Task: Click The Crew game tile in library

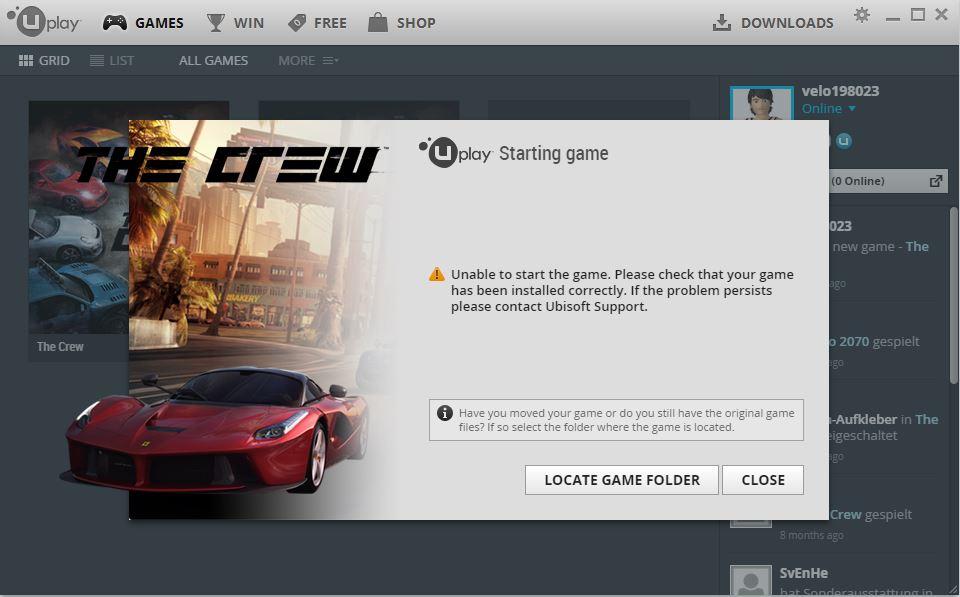Action: 78,231
